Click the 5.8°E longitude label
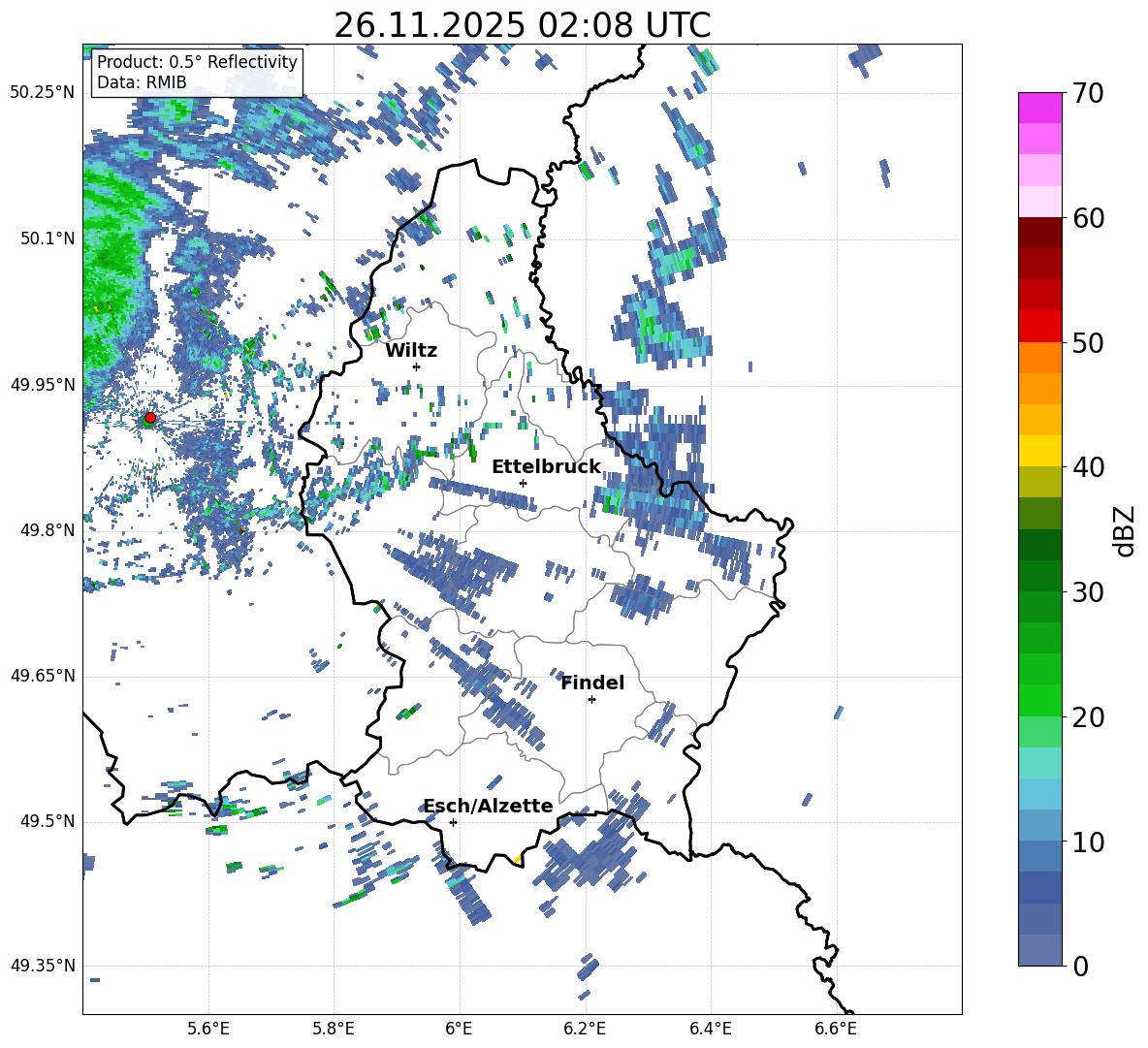 334,1029
